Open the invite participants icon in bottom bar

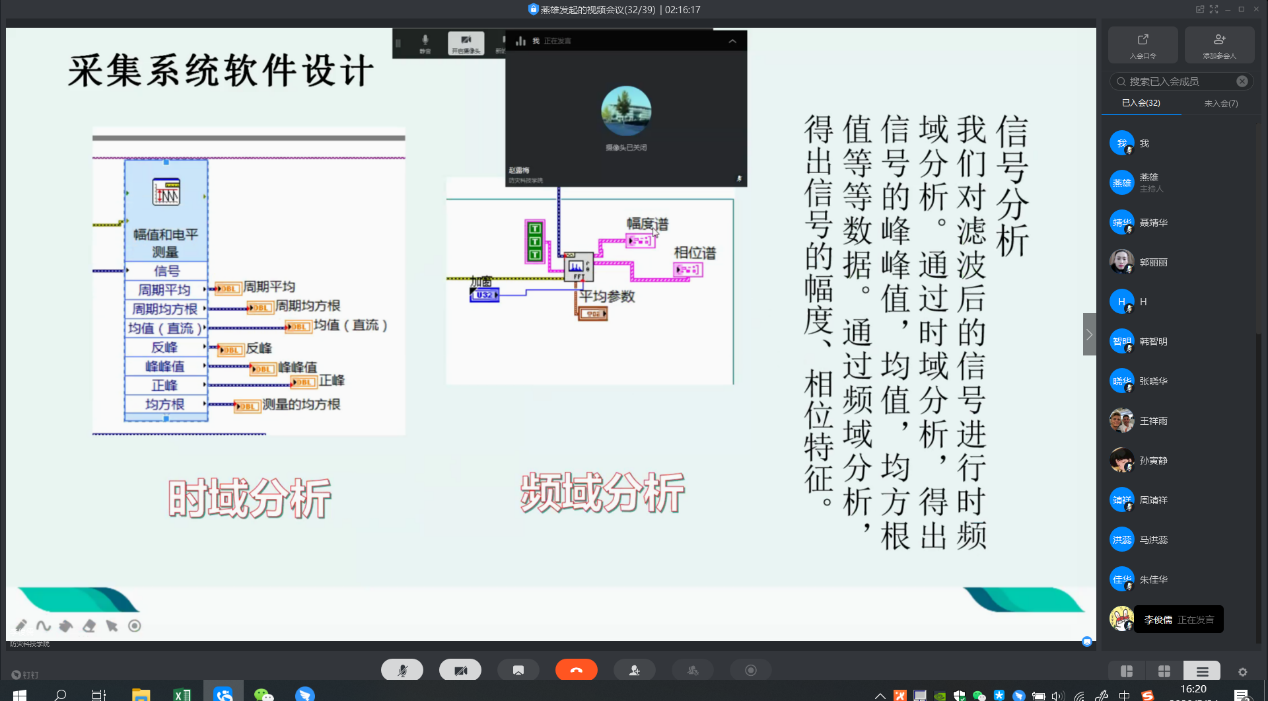(634, 670)
